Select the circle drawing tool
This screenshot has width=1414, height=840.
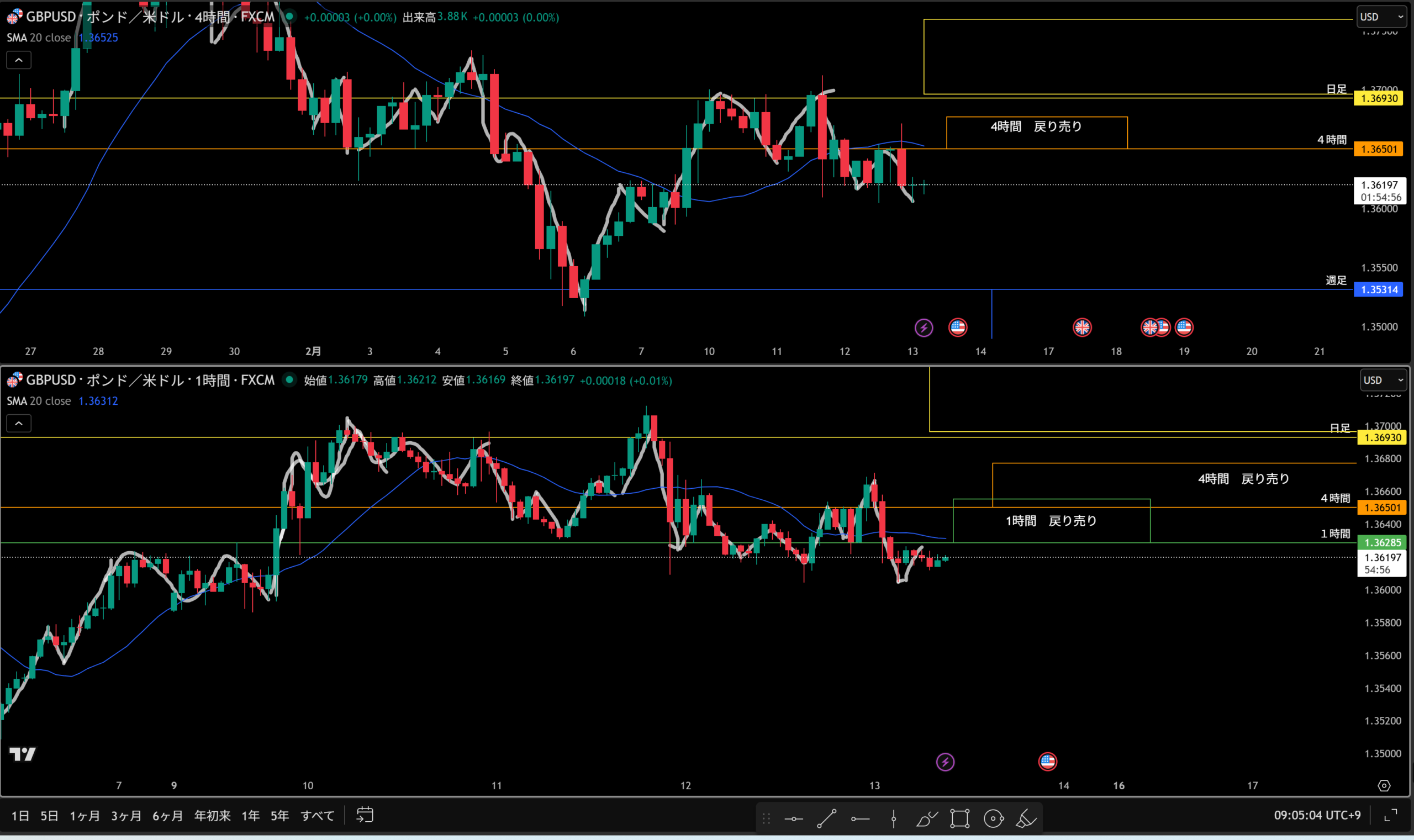click(993, 818)
